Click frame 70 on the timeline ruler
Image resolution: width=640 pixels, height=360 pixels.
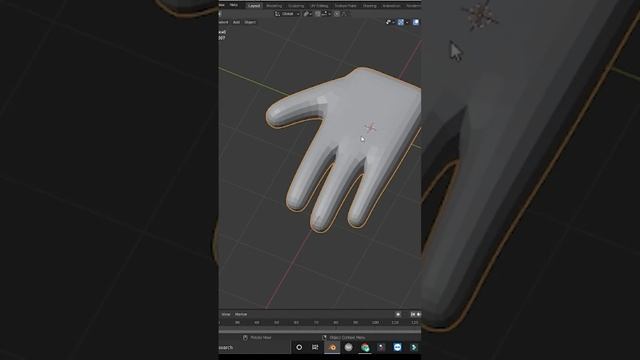(316, 322)
